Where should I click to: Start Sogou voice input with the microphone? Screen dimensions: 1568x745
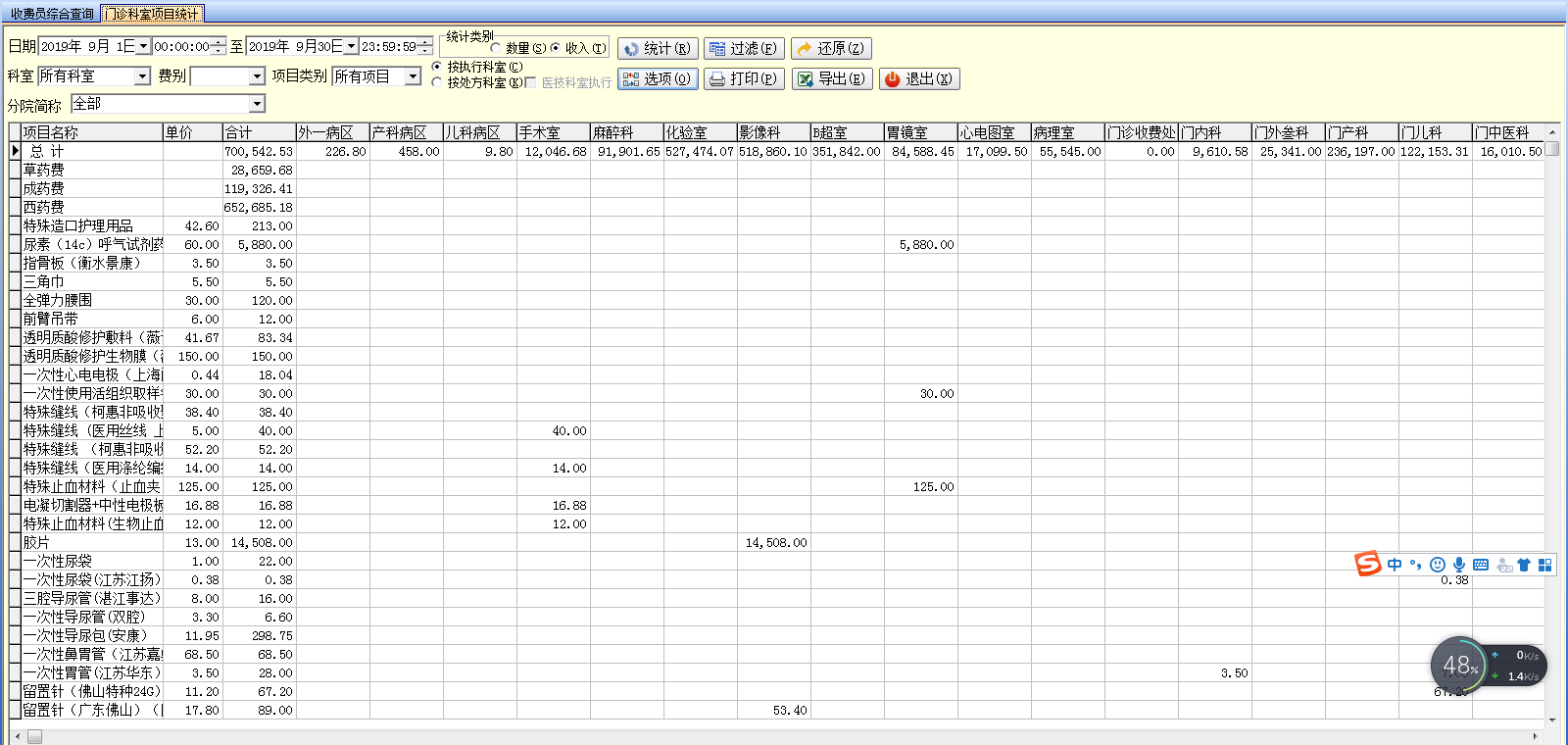pos(1459,565)
